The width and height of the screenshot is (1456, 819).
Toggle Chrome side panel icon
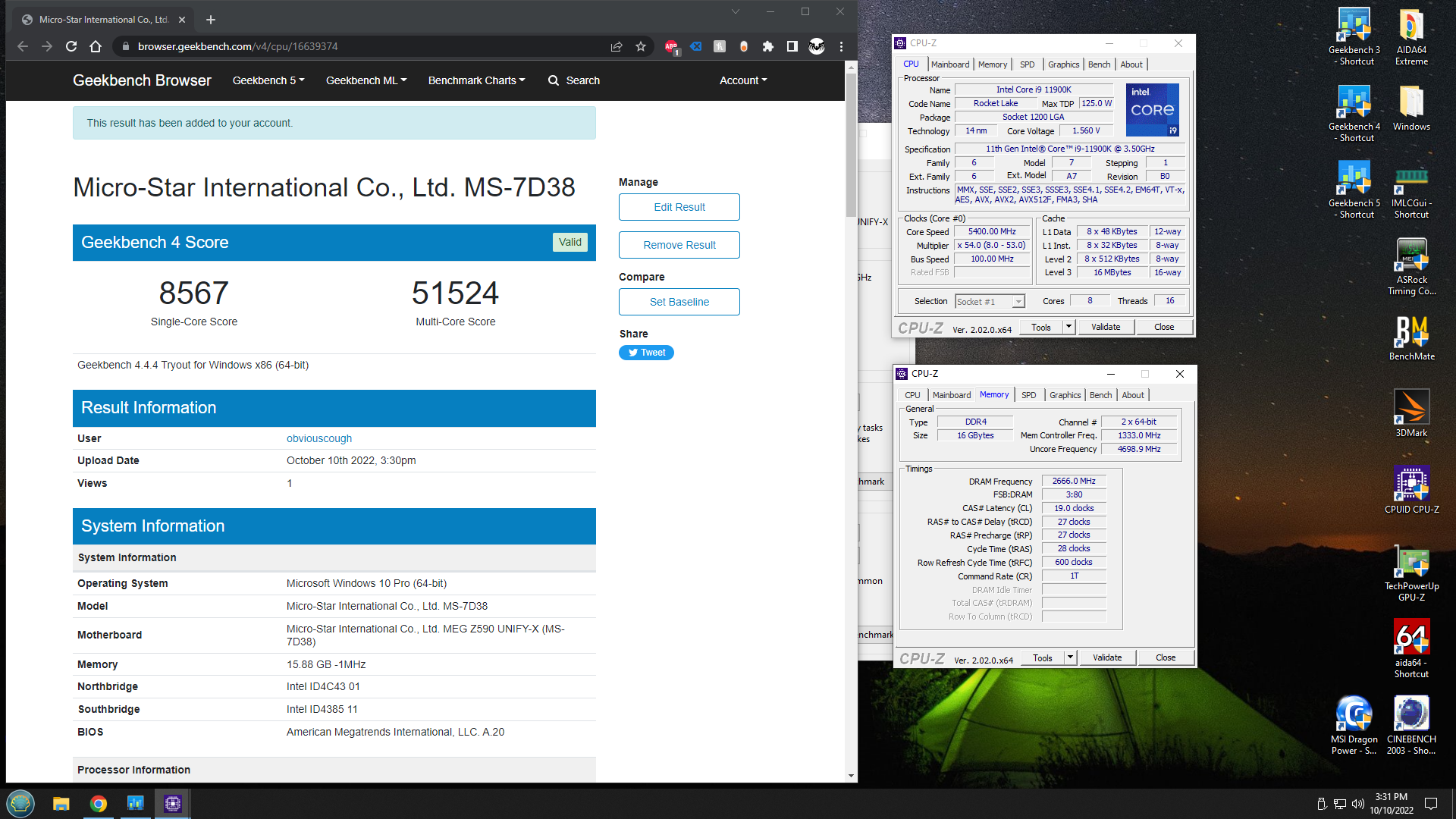tap(792, 46)
